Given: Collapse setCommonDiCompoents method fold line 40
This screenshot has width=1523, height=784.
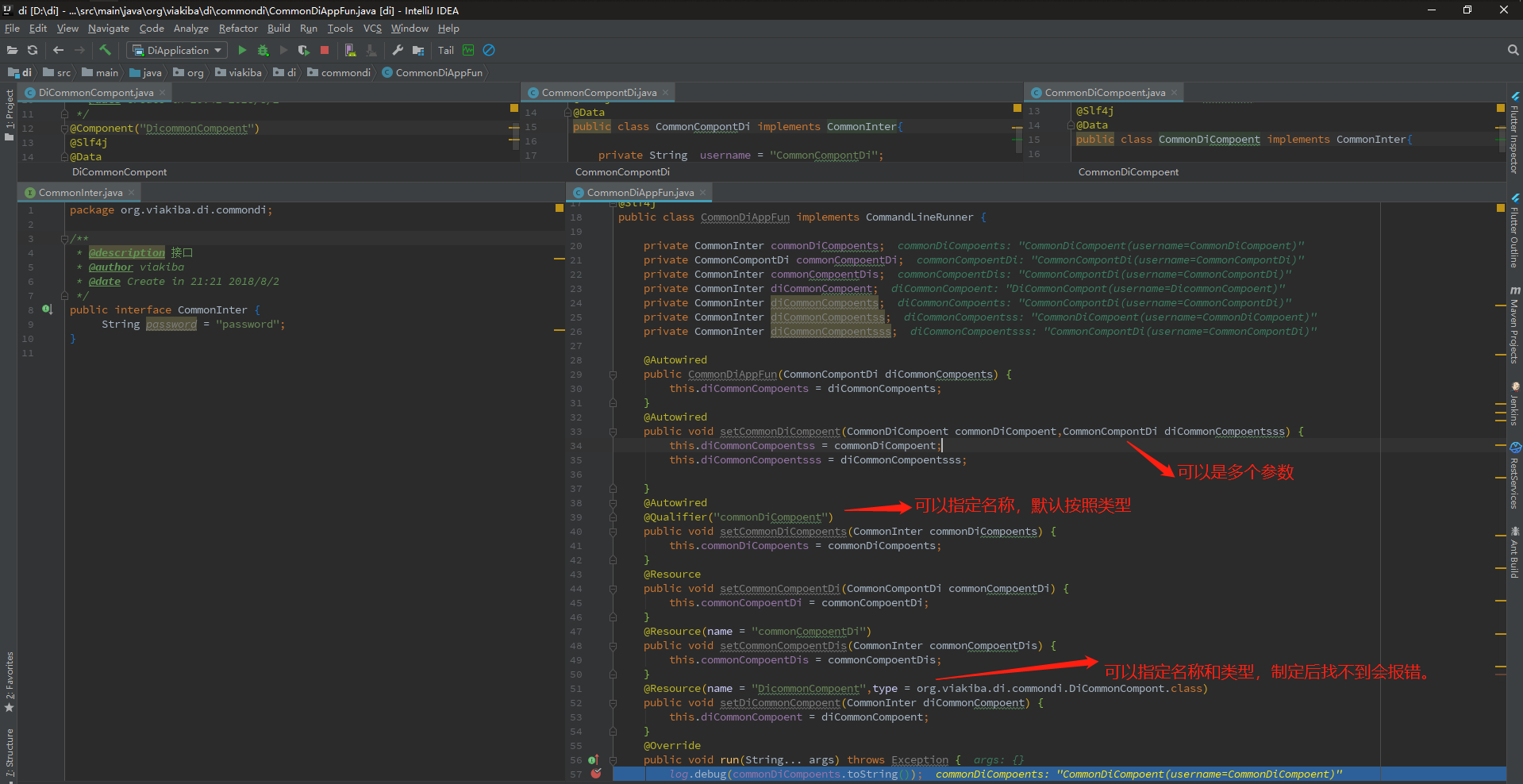Looking at the screenshot, I should tap(613, 532).
